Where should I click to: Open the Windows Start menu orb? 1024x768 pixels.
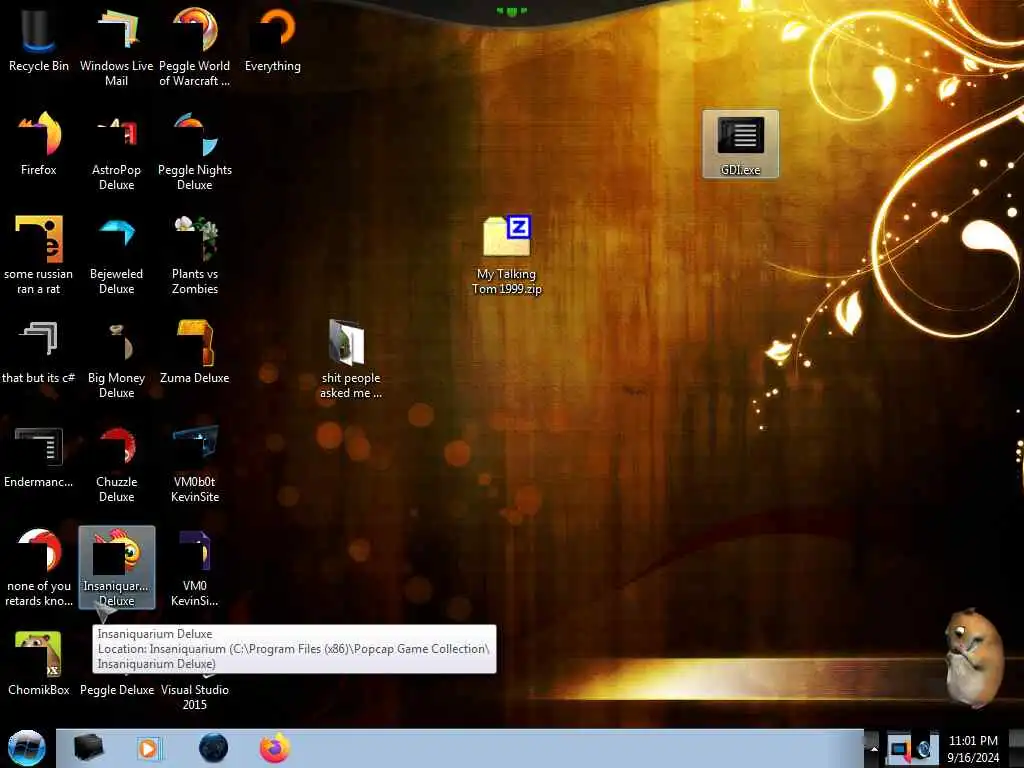[x=26, y=748]
